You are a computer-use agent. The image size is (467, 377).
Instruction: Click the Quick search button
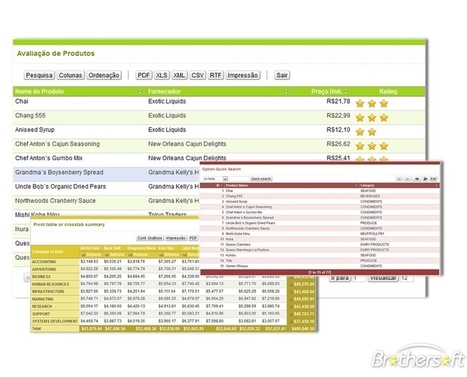[x=261, y=179]
